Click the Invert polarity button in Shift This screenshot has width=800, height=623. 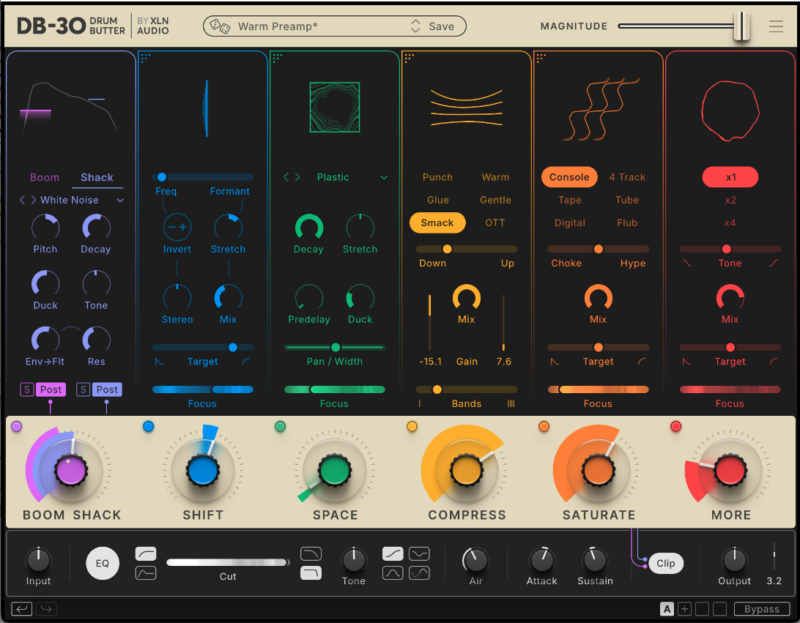tap(177, 226)
